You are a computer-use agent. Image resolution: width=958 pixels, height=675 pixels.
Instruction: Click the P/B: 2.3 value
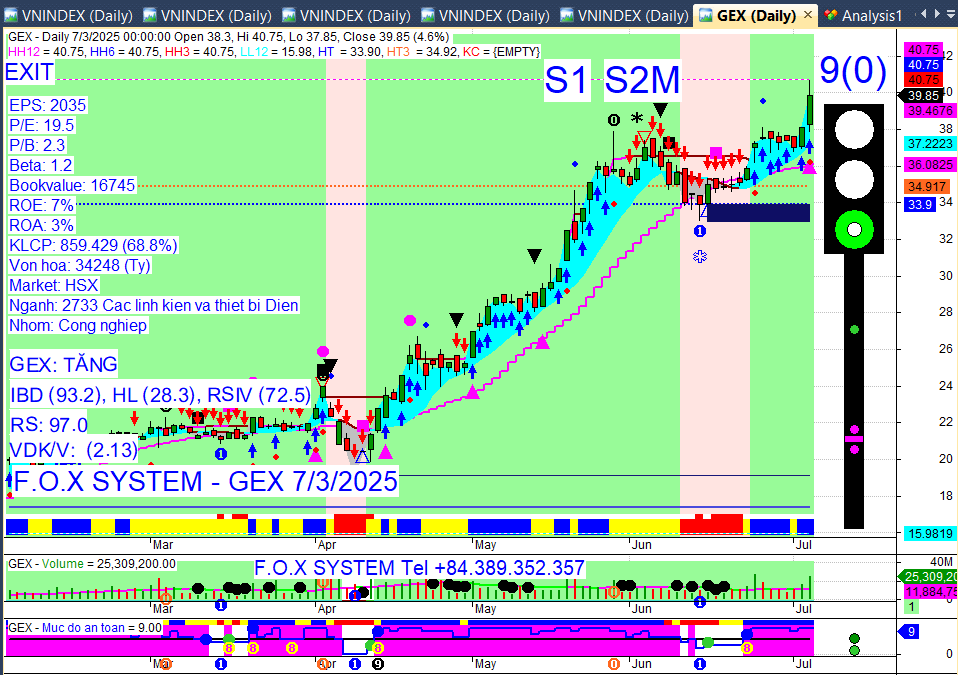click(x=37, y=145)
